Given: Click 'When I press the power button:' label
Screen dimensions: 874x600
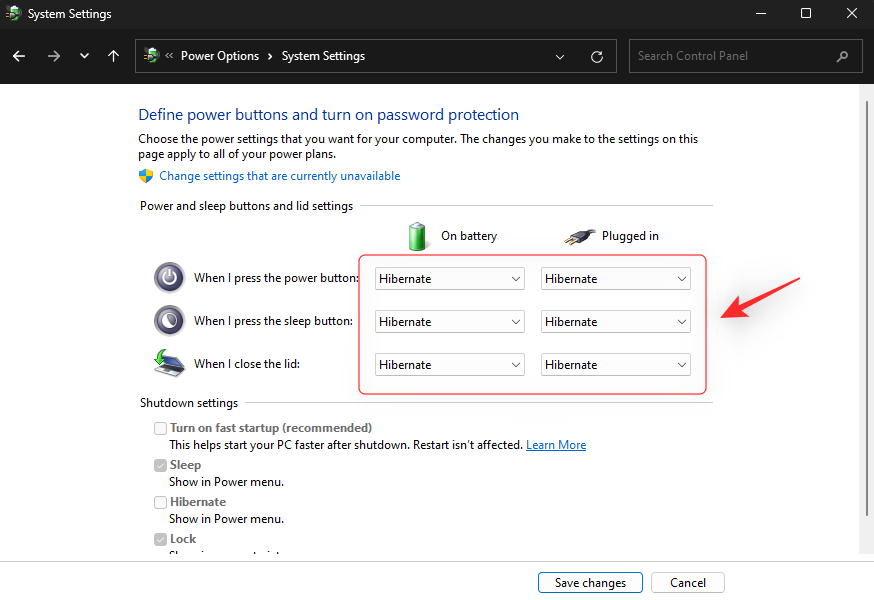Looking at the screenshot, I should pos(276,278).
